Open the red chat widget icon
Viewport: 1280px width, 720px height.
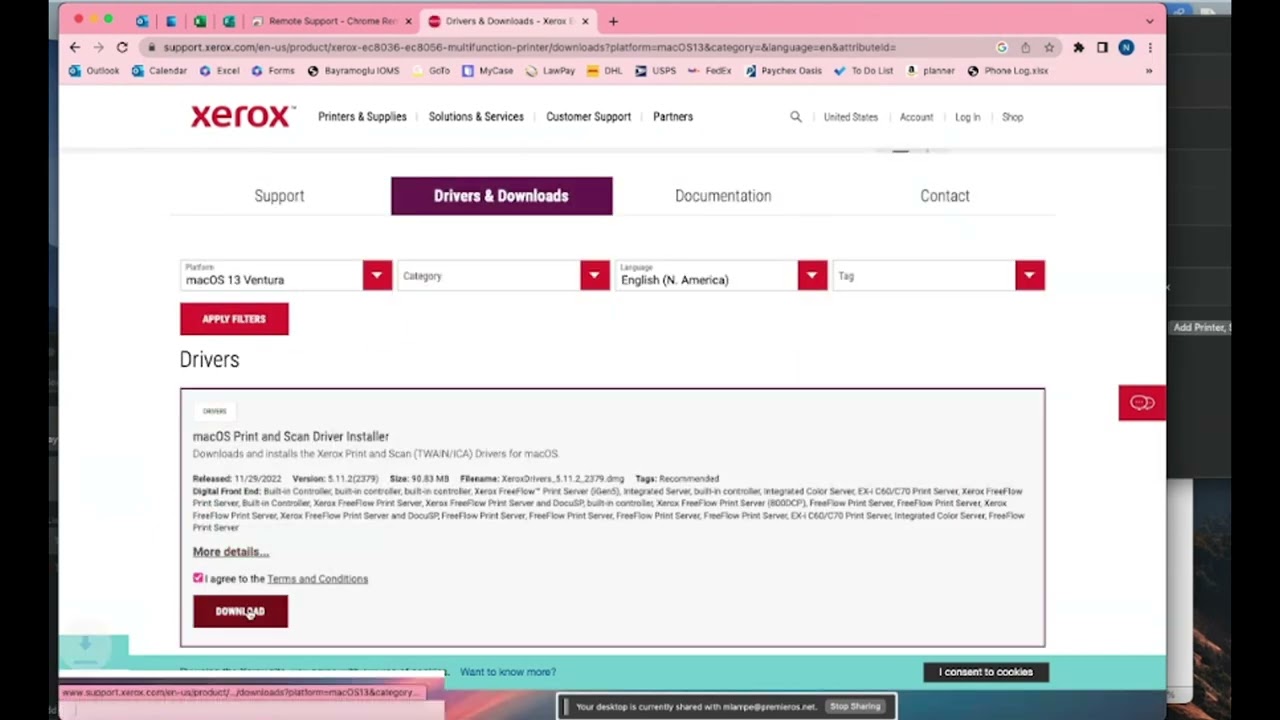[1142, 403]
